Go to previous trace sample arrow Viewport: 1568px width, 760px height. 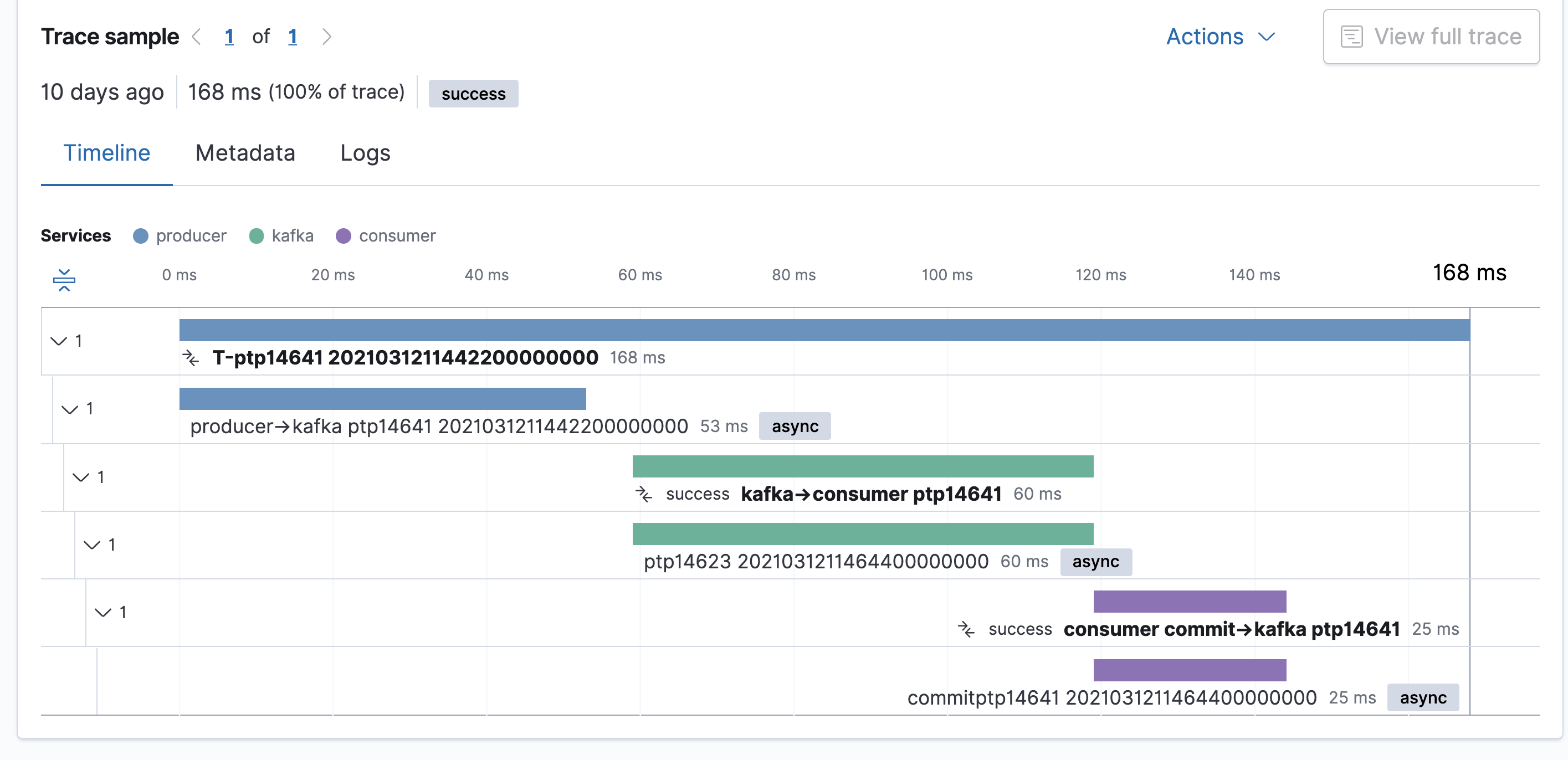coord(197,37)
